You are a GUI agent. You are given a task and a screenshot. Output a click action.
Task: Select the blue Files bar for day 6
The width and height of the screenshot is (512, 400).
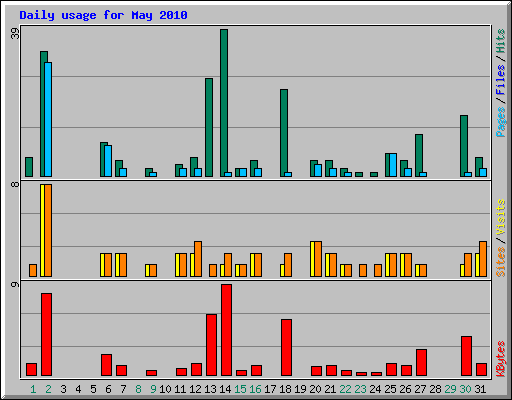108,161
